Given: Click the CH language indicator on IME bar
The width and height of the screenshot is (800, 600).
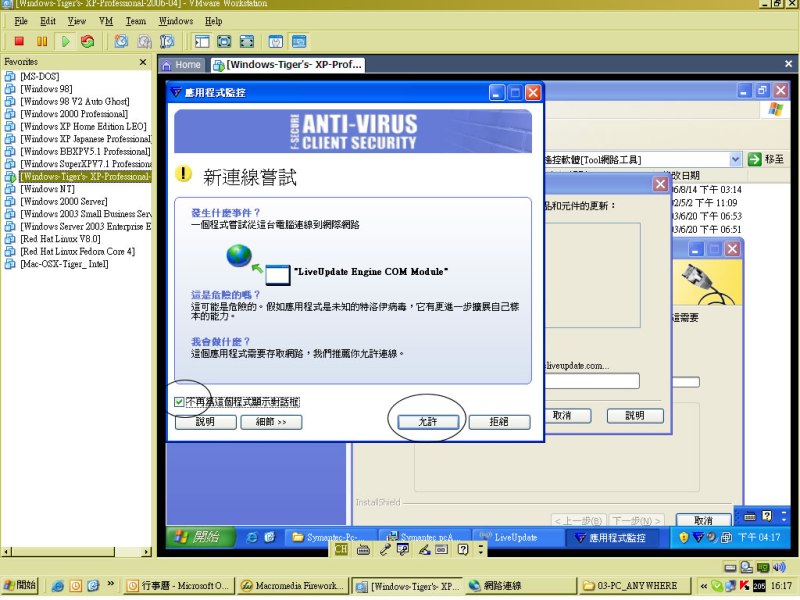Looking at the screenshot, I should coord(341,549).
